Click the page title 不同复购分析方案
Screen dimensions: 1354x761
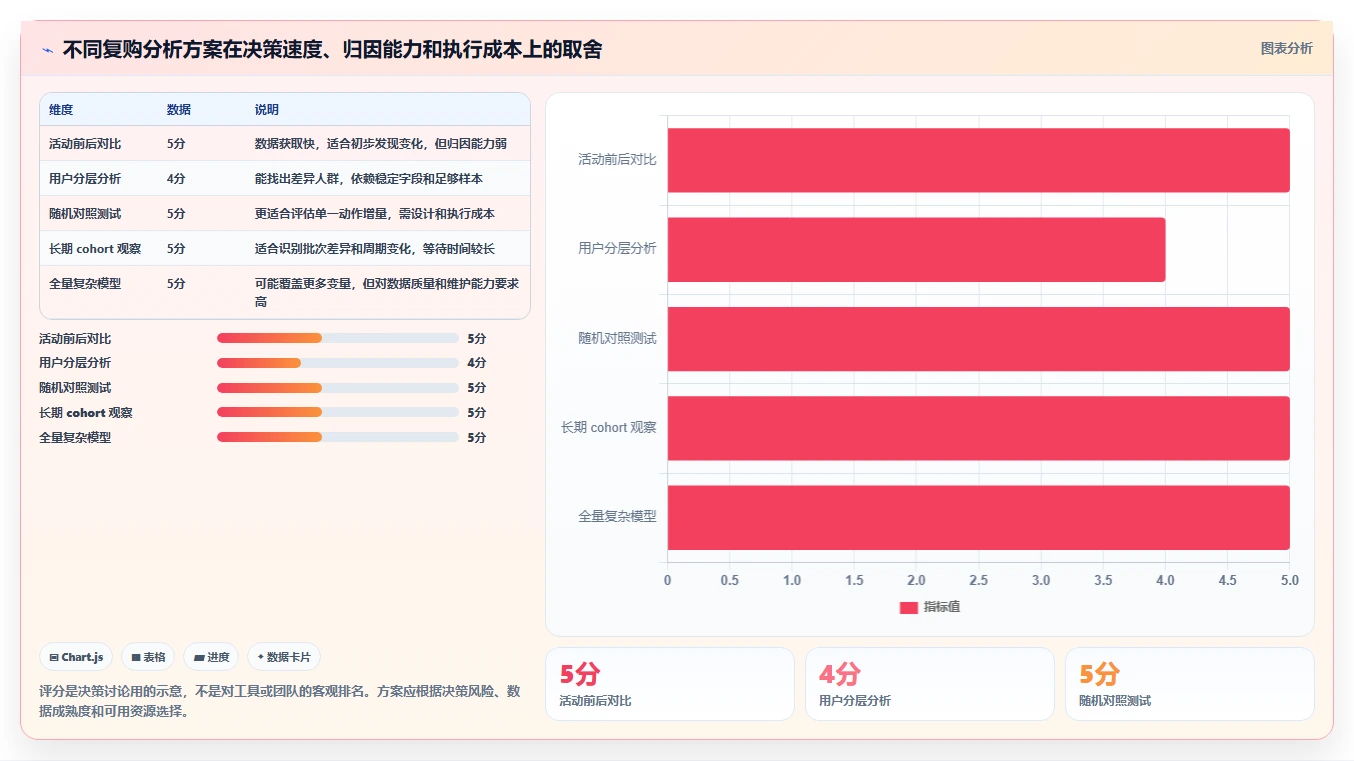pos(332,49)
